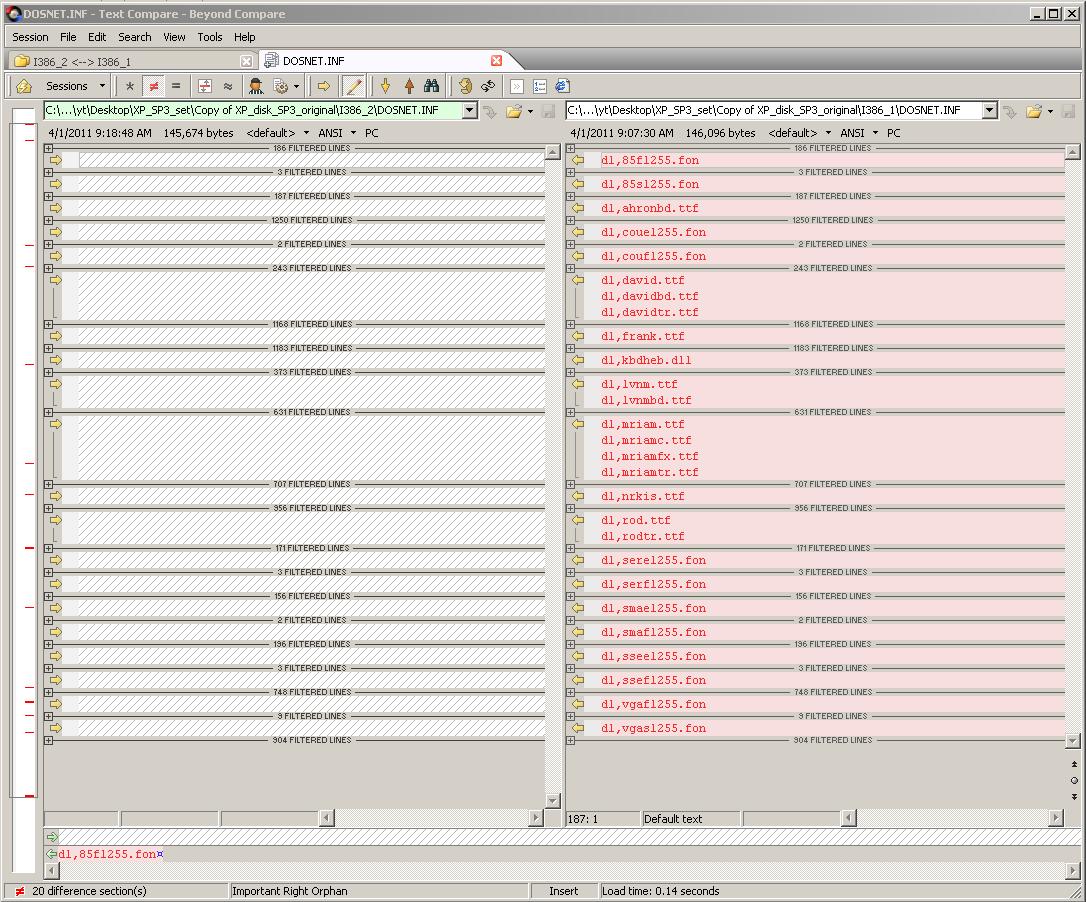Click left pane vertical scroll down arrow
The width and height of the screenshot is (1086, 902).
click(553, 801)
